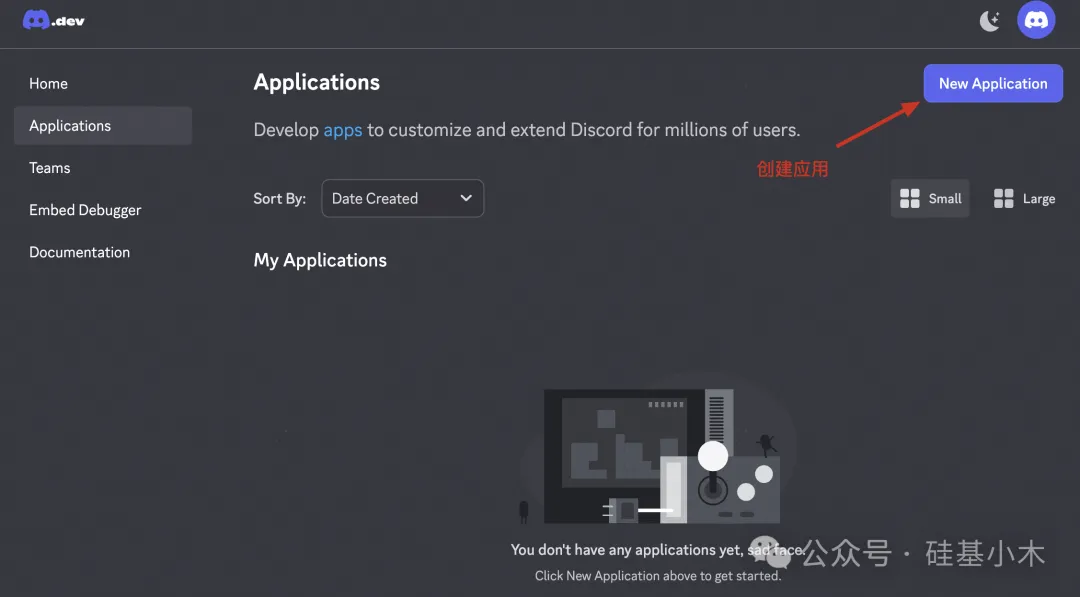Click the New Application button
Screen dimensions: 1080x597
[993, 83]
